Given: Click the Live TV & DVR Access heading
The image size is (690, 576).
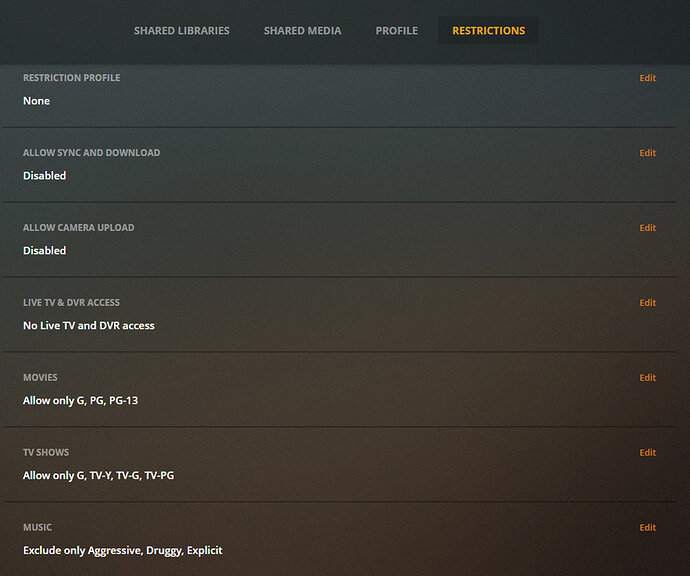Looking at the screenshot, I should tap(71, 303).
